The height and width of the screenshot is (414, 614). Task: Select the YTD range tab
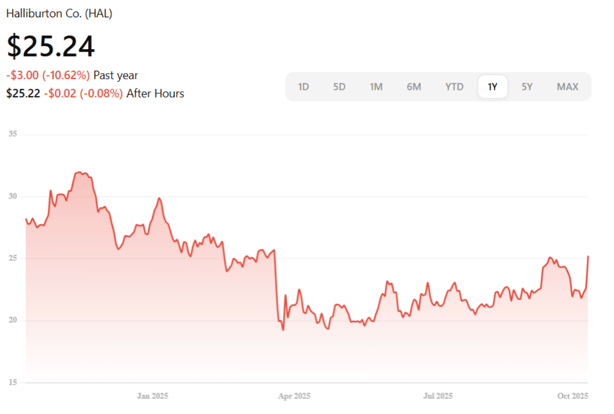pyautogui.click(x=454, y=87)
